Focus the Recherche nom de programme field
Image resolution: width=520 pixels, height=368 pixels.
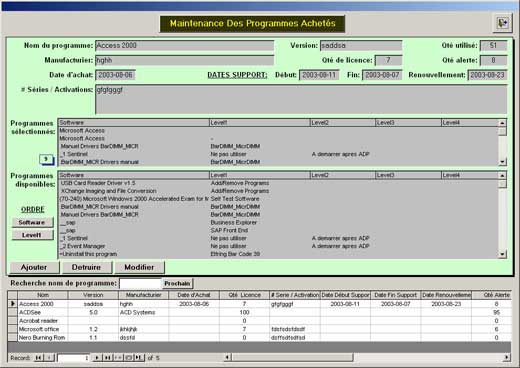[140, 283]
